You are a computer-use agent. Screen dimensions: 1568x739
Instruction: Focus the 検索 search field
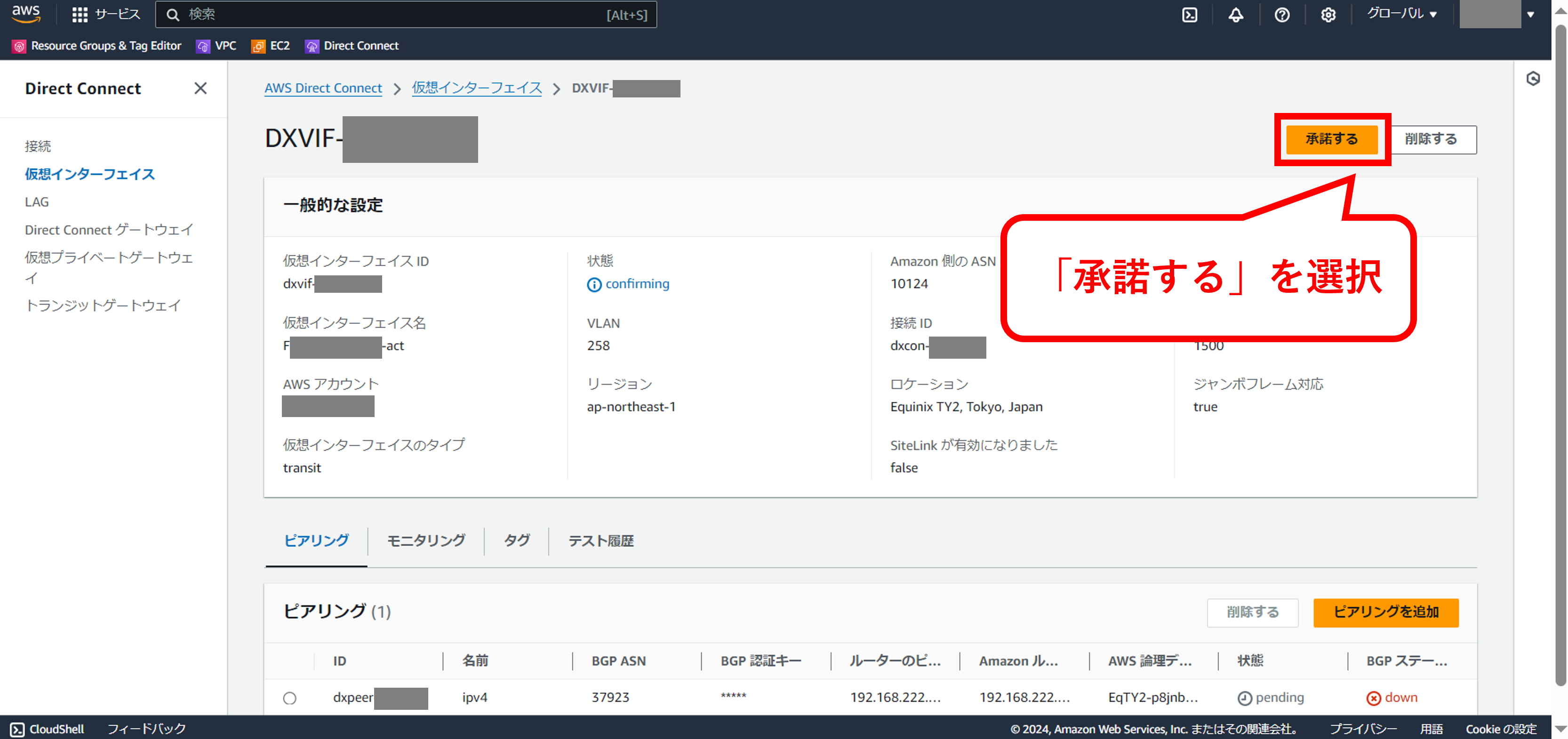tap(406, 15)
